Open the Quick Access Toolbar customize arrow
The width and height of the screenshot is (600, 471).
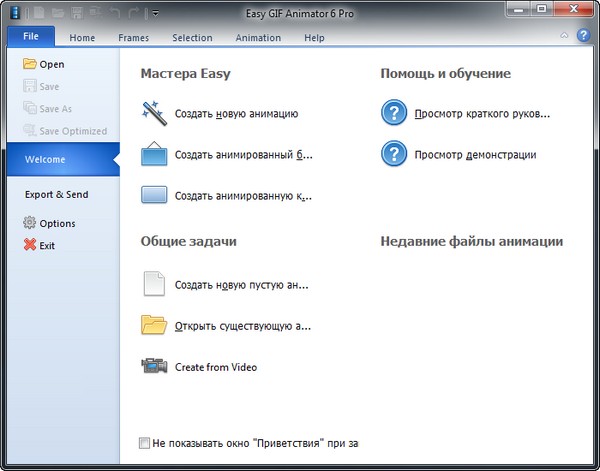(x=156, y=14)
